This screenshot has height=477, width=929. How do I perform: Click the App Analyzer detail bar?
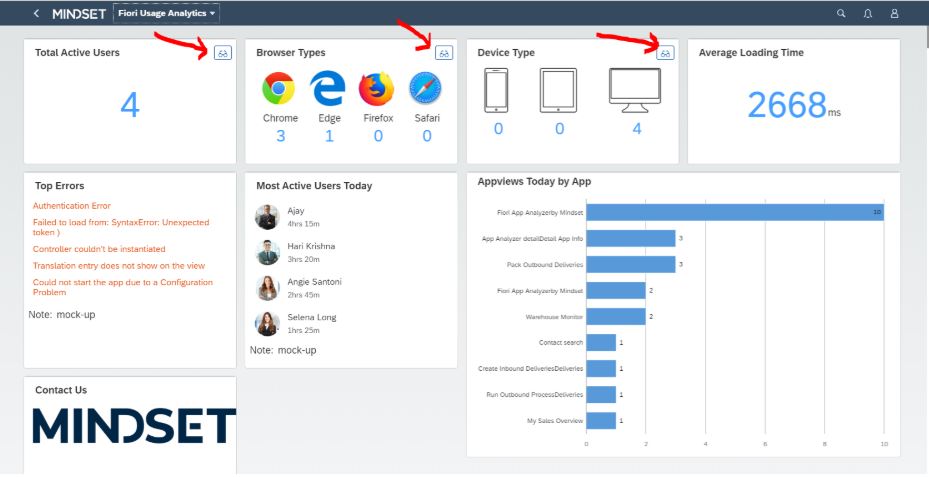pyautogui.click(x=630, y=238)
